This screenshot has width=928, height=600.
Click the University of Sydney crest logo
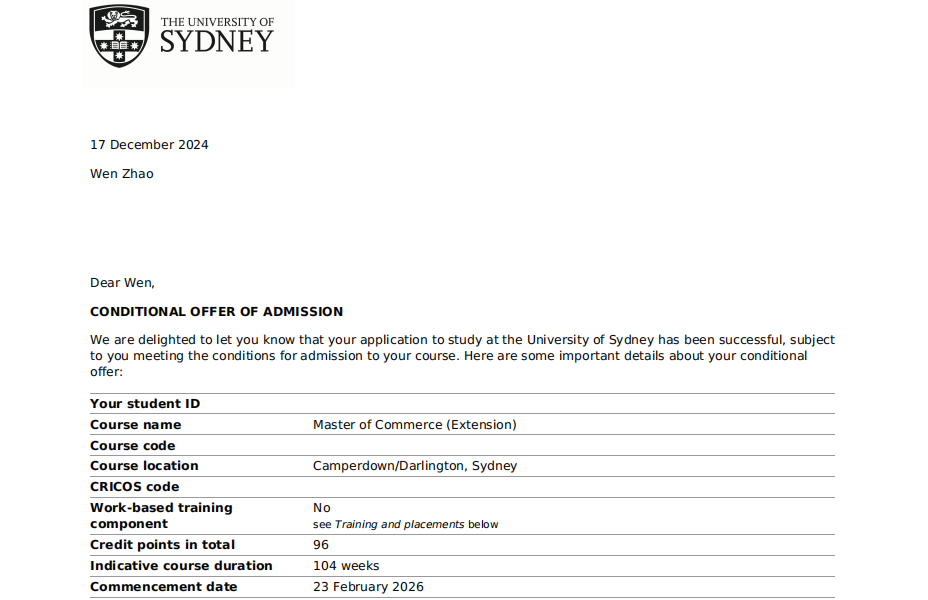click(121, 35)
